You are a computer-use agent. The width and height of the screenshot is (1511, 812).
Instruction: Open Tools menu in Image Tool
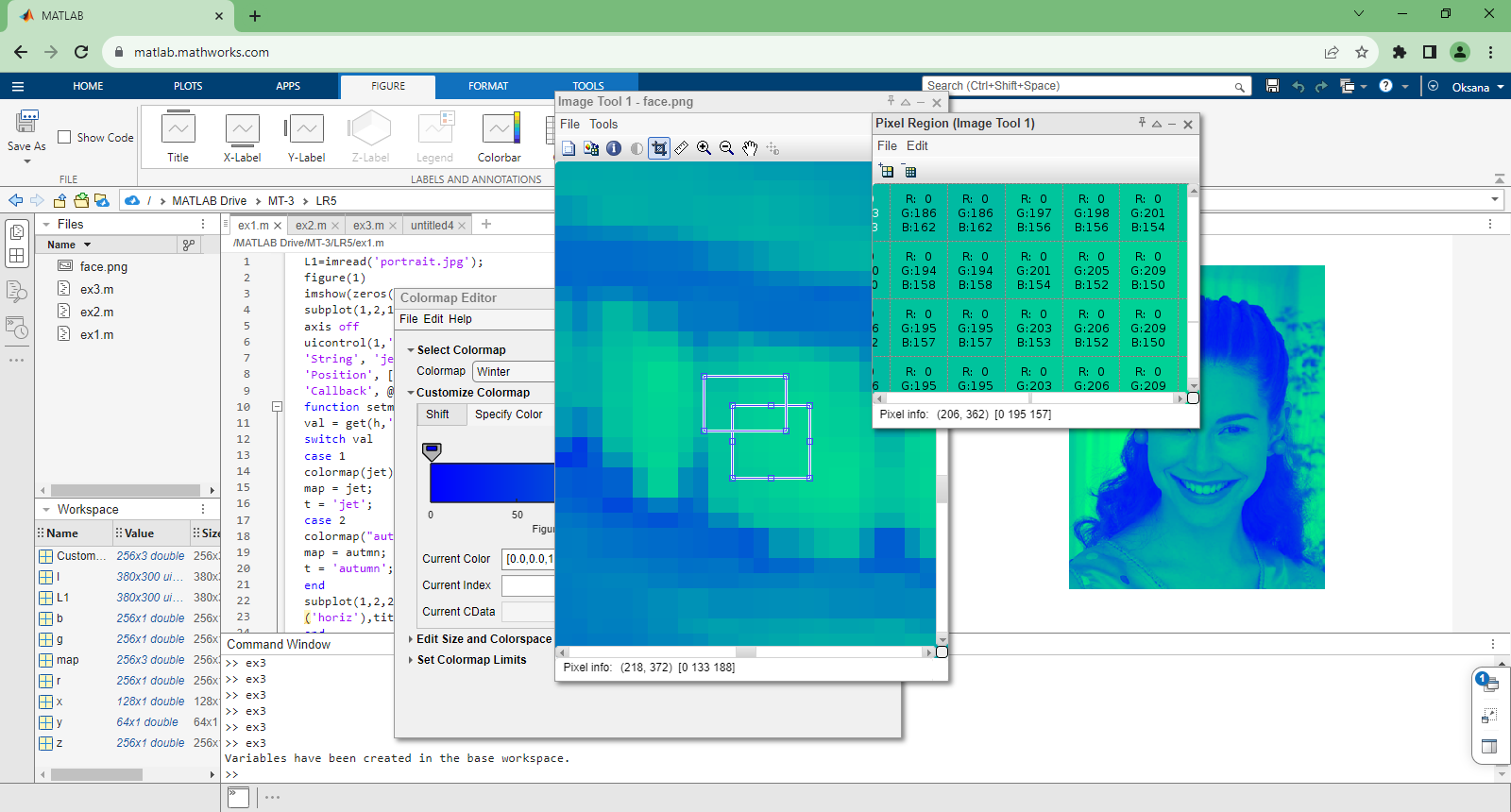pos(603,124)
